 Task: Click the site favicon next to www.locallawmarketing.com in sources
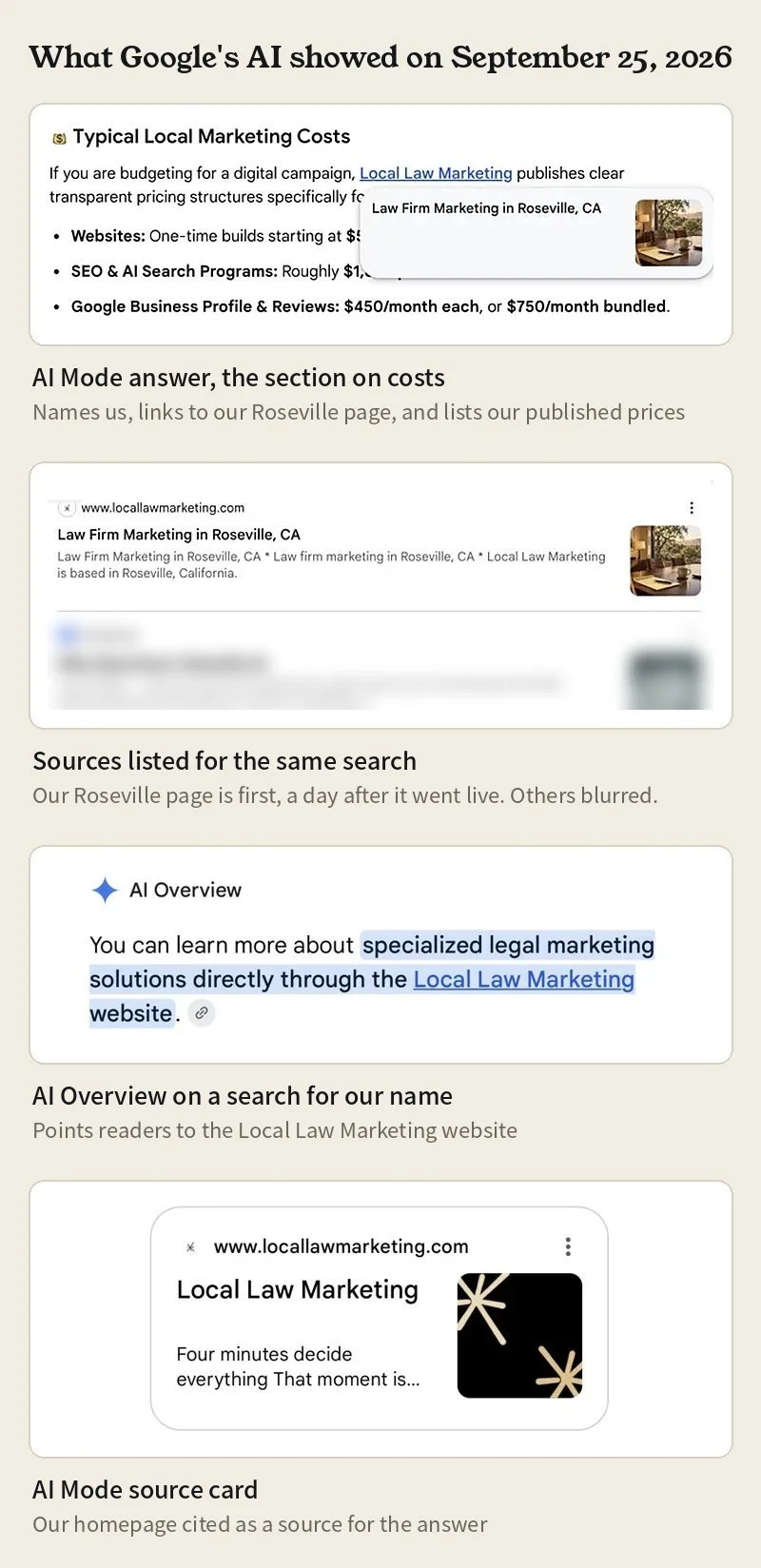(x=67, y=508)
